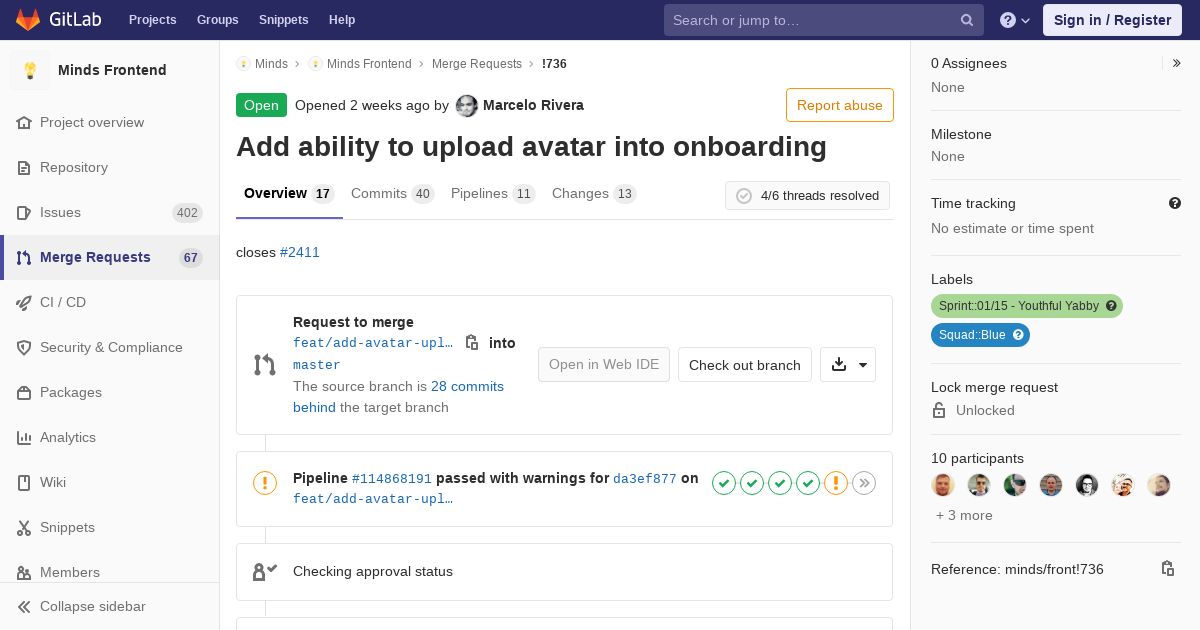Click the Minds breadcrumb link
The width and height of the screenshot is (1200, 630).
pos(271,64)
